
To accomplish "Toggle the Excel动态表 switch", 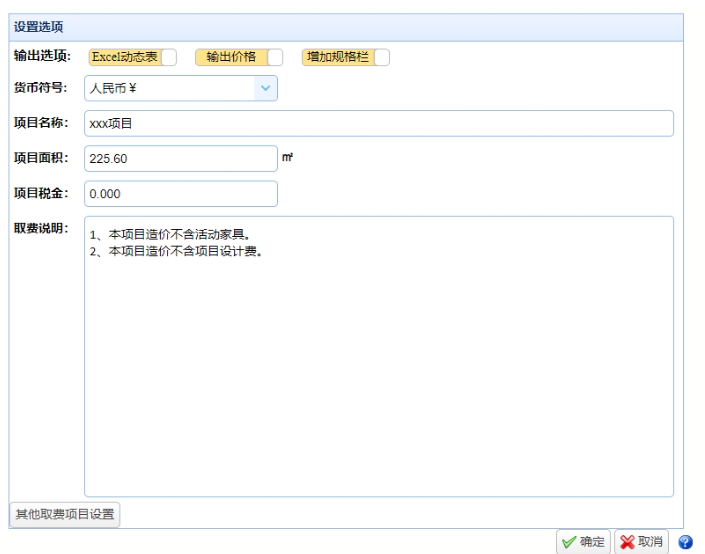I will pyautogui.click(x=168, y=57).
